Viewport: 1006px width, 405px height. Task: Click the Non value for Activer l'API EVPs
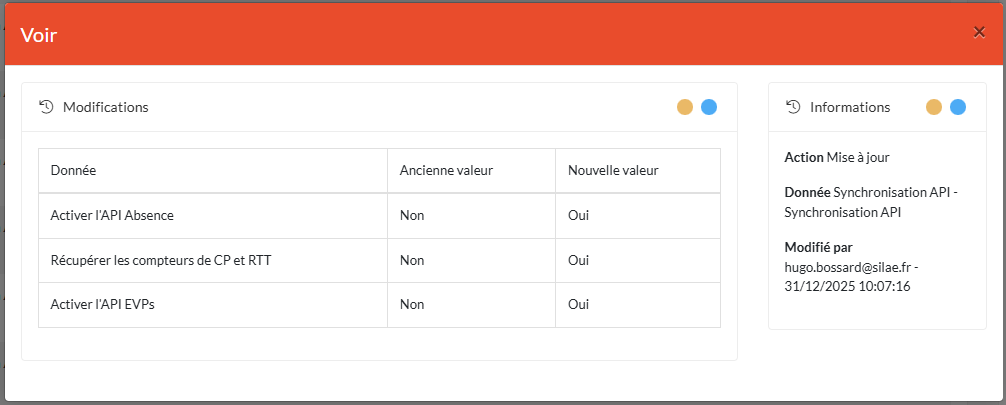click(x=410, y=305)
